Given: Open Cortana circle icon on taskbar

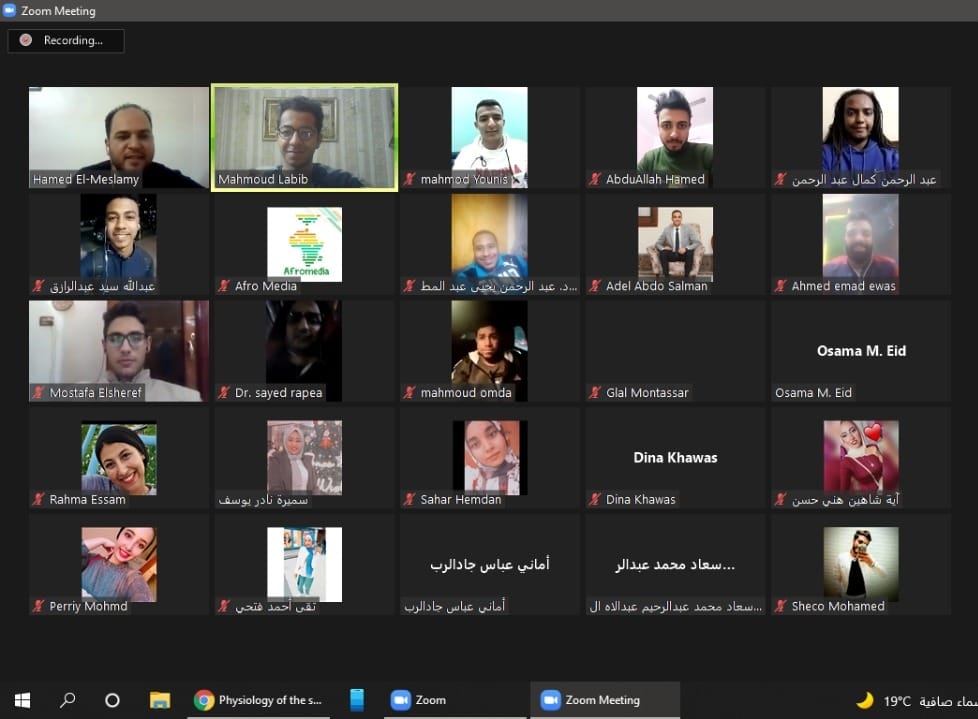Looking at the screenshot, I should point(112,700).
